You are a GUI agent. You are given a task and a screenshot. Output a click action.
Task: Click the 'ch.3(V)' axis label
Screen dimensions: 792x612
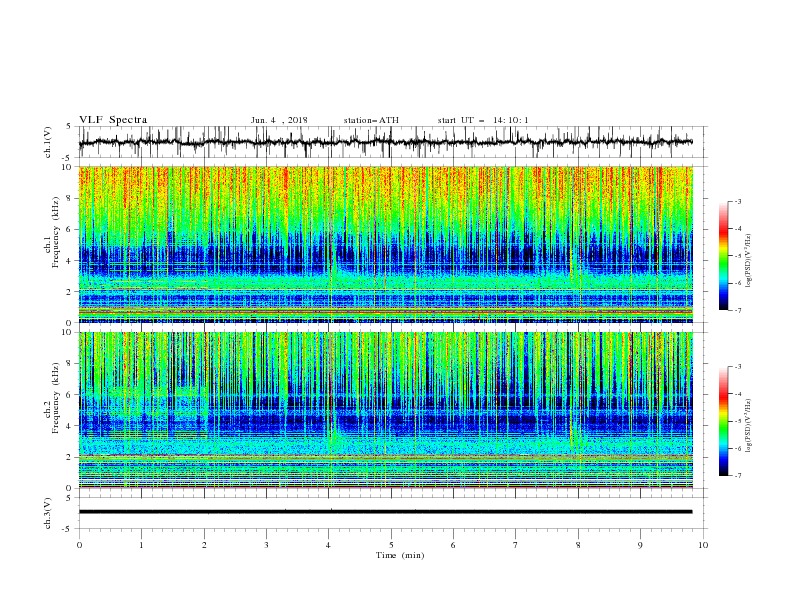48,514
